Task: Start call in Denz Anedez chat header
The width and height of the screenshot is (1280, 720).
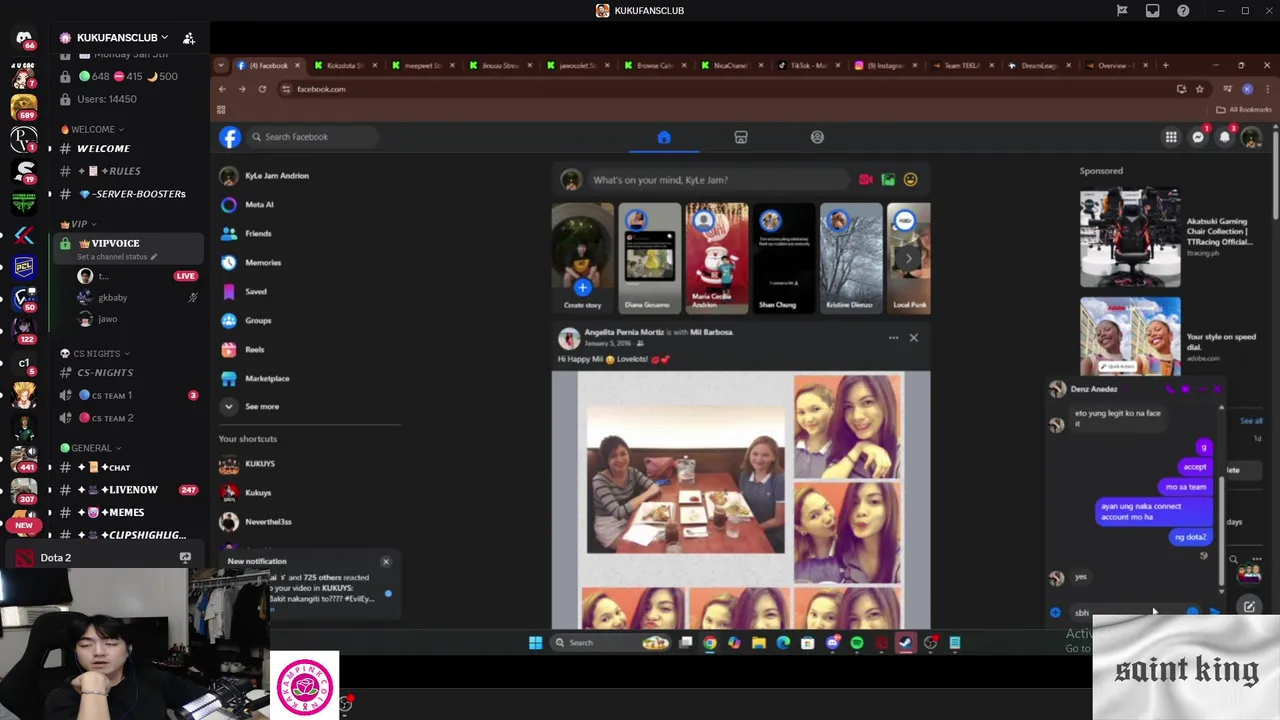Action: coord(1169,389)
